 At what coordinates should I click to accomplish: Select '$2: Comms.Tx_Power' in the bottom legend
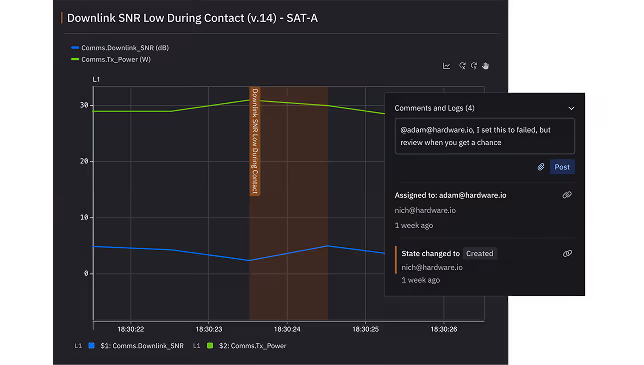pyautogui.click(x=253, y=346)
